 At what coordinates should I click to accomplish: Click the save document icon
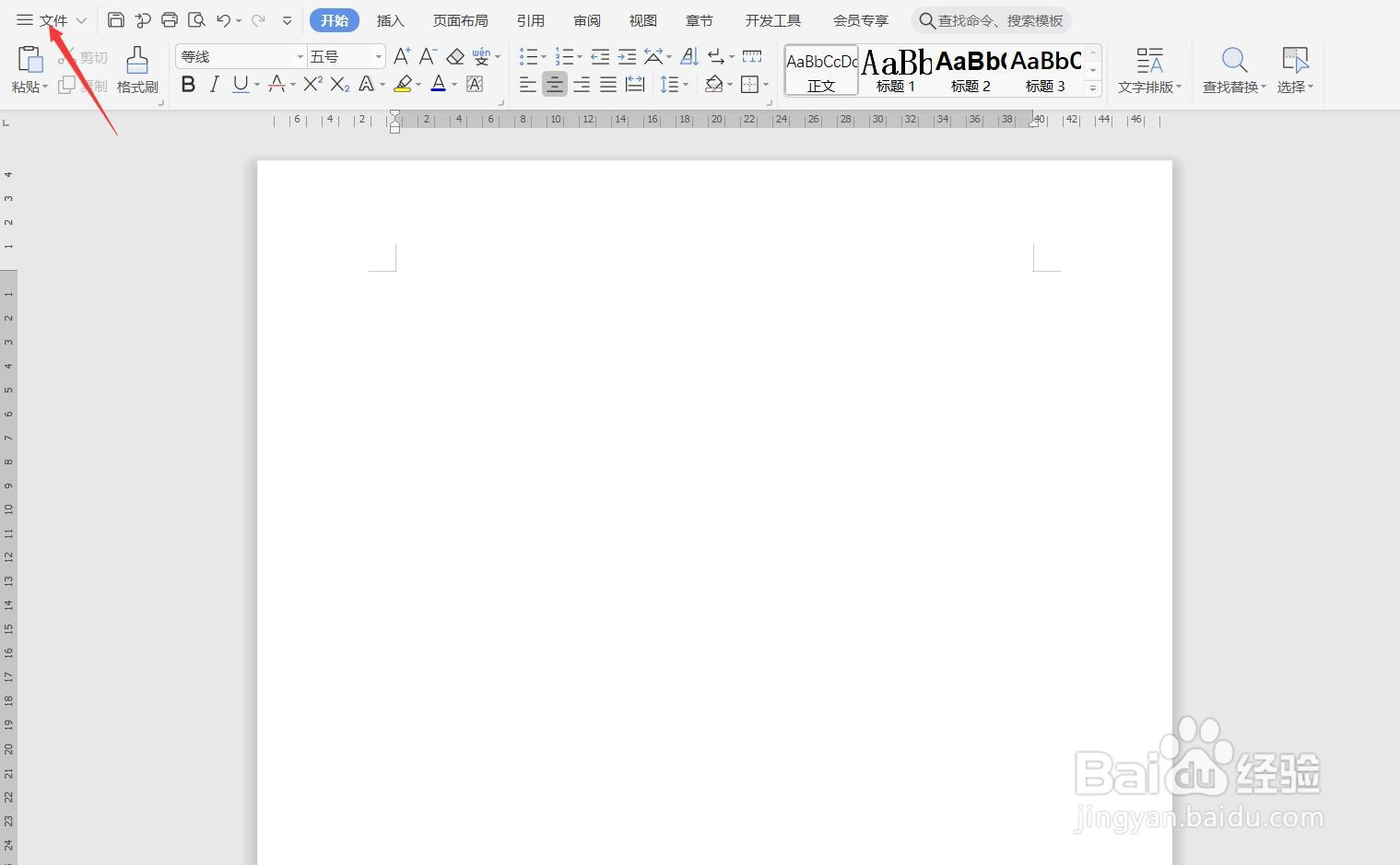pos(116,20)
